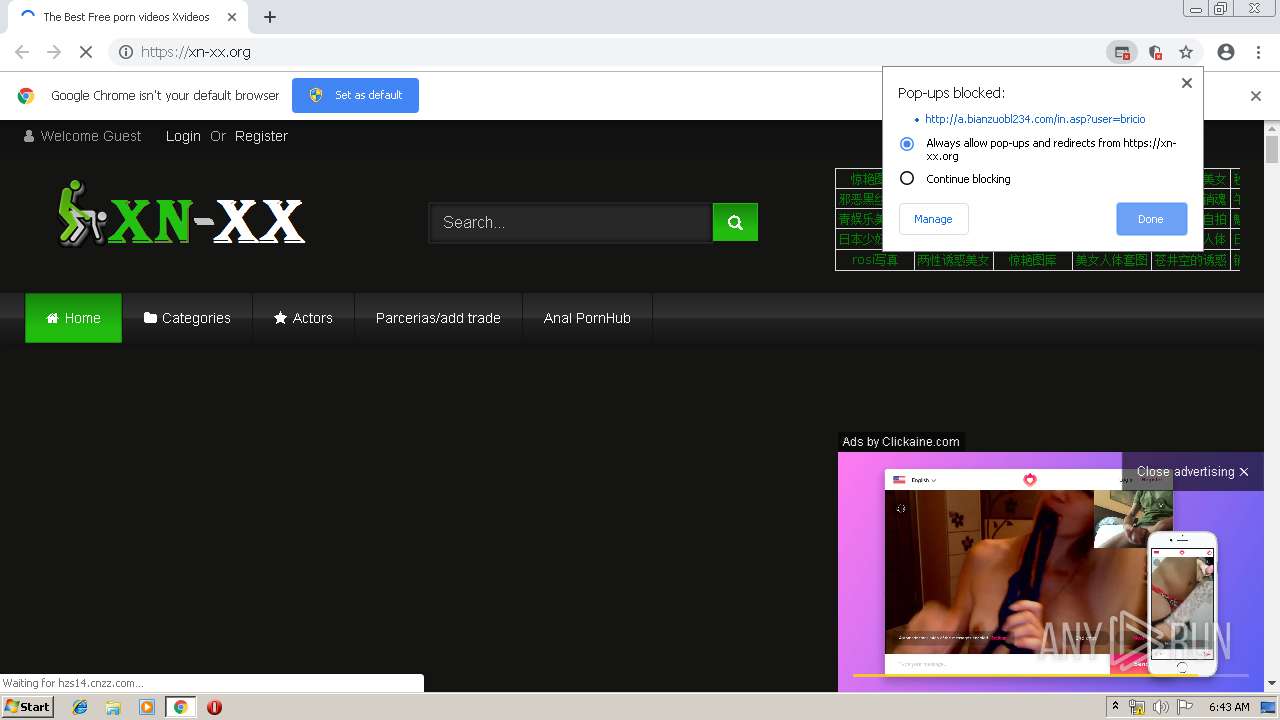Image resolution: width=1280 pixels, height=720 pixels.
Task: Open the Chrome three-dot menu
Action: (x=1258, y=52)
